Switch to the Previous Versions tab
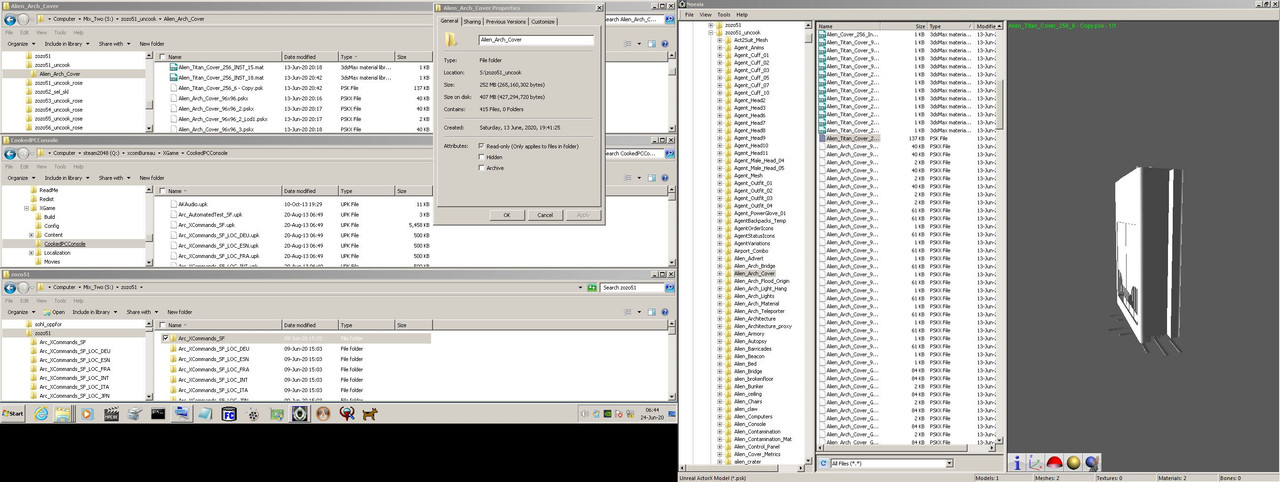Viewport: 1280px width, 482px height. [506, 21]
